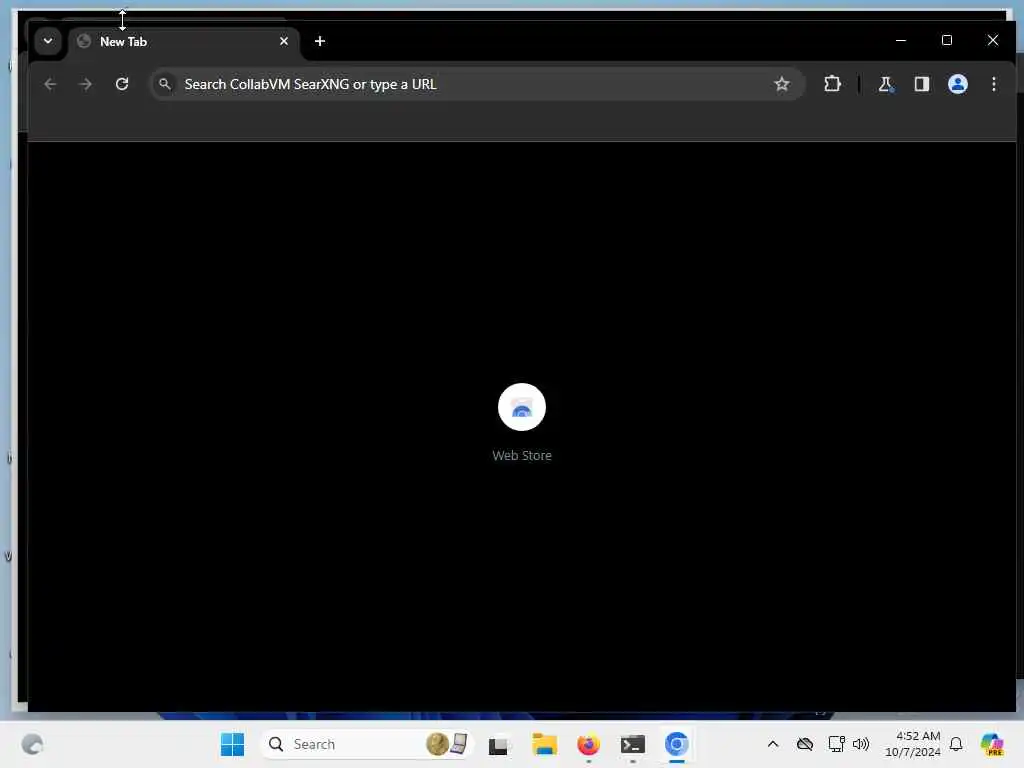Open the tab search dropdown arrow
Image resolution: width=1024 pixels, height=768 pixels.
(48, 41)
